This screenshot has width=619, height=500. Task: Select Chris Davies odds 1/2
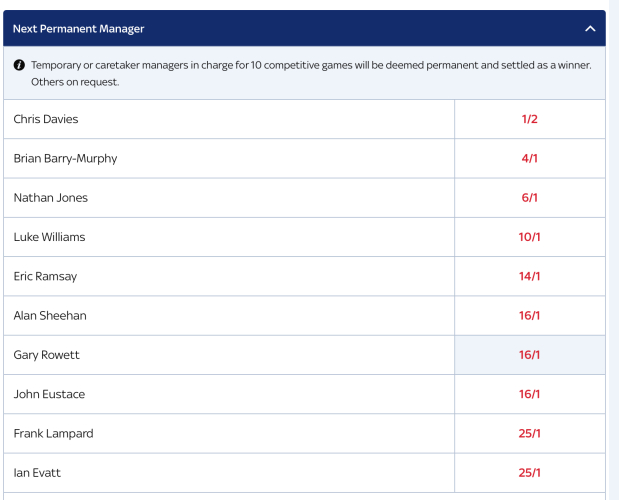click(x=529, y=119)
